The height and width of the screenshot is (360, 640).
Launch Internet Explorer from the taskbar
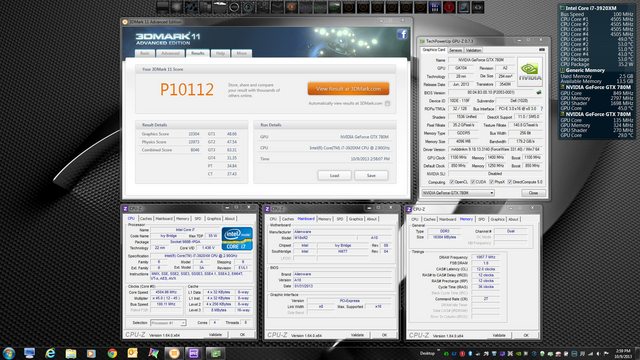(x=50, y=353)
